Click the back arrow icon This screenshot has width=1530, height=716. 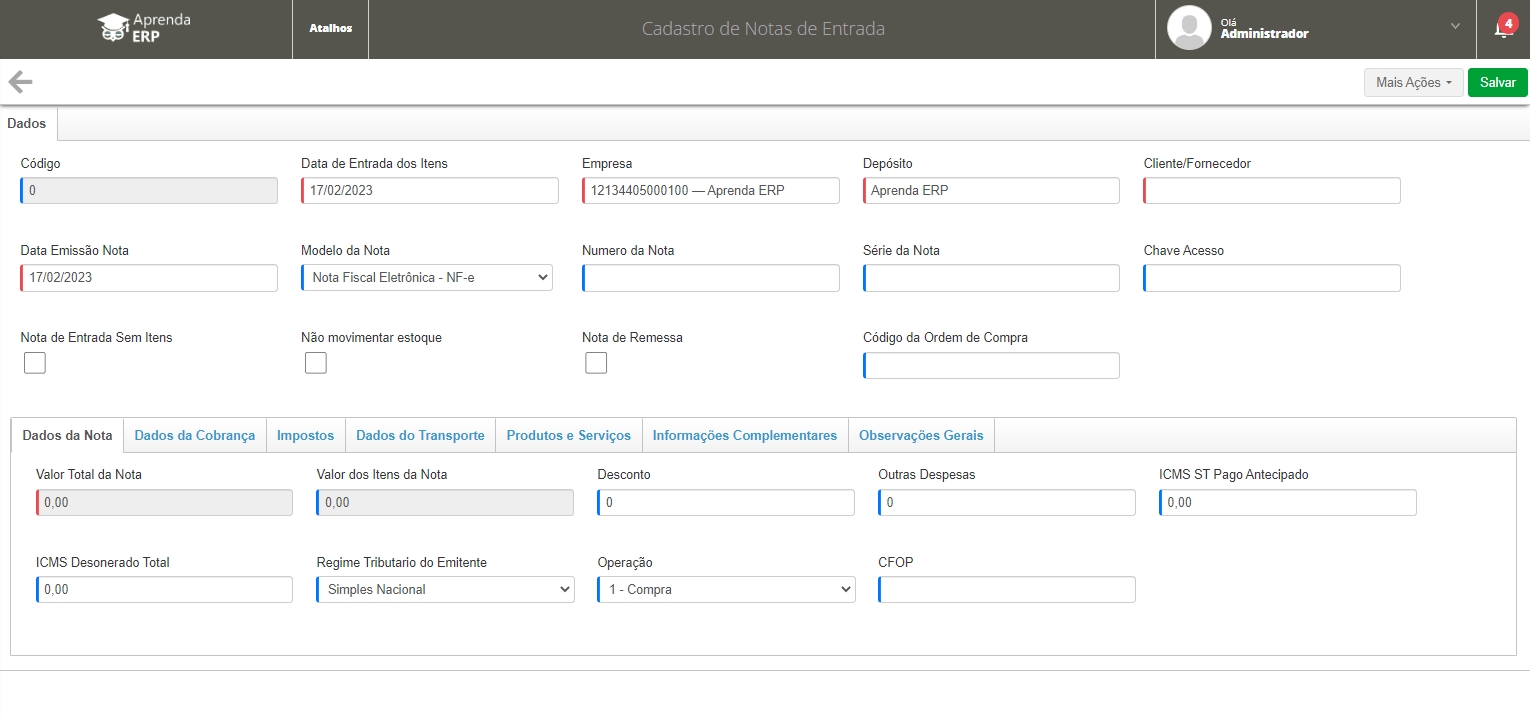pyautogui.click(x=20, y=82)
